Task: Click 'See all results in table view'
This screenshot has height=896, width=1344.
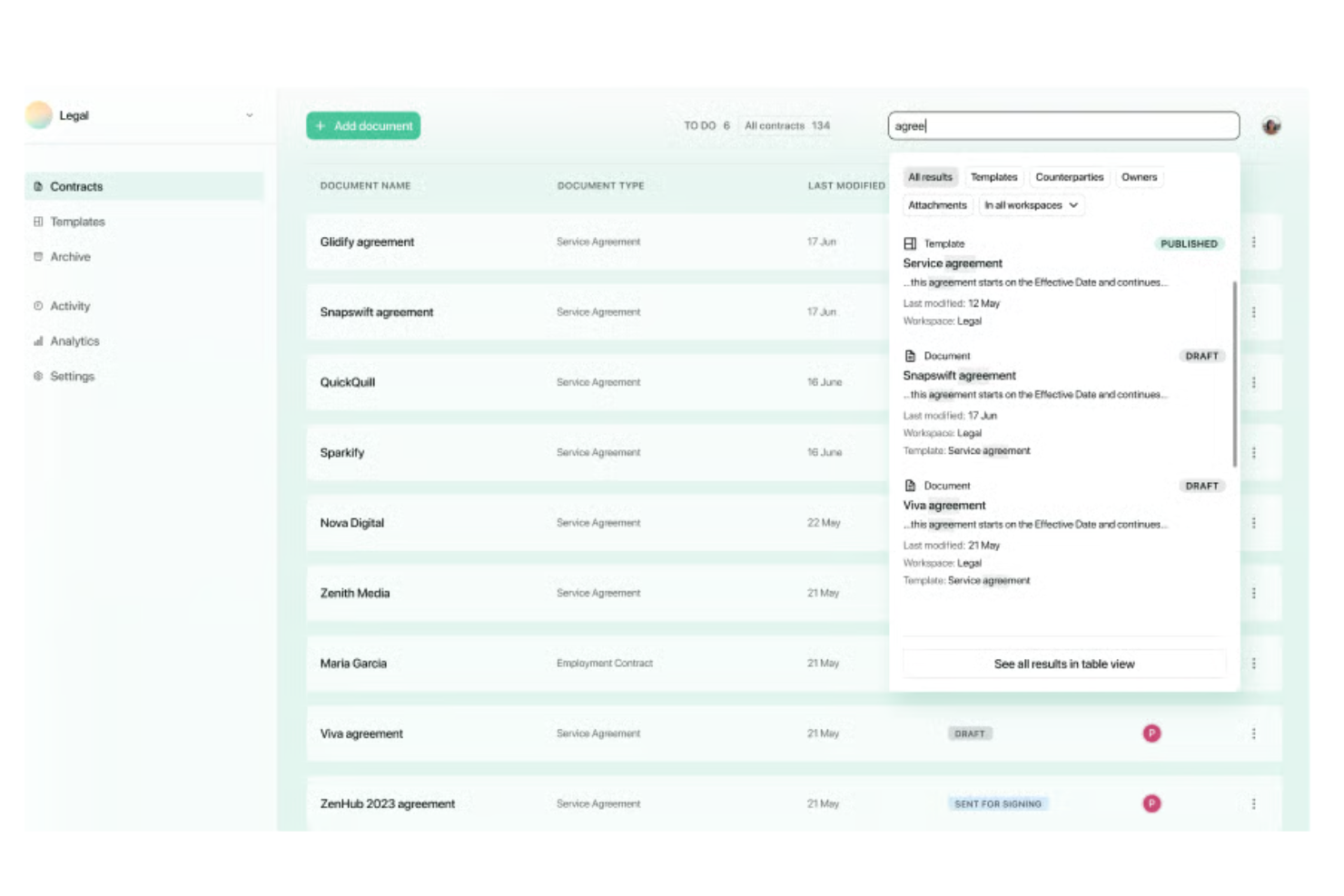Action: [x=1063, y=664]
